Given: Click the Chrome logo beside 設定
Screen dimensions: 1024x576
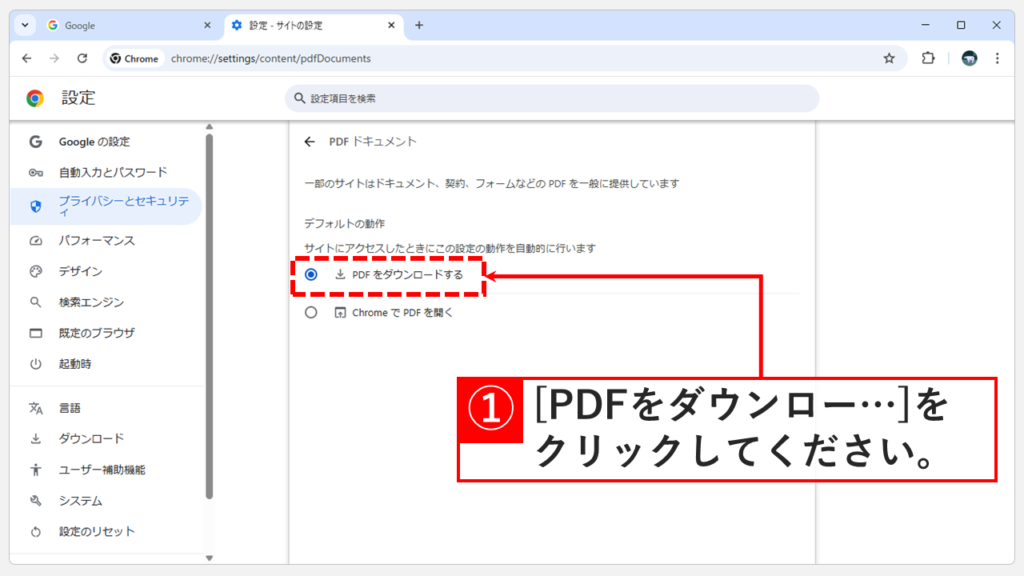Looking at the screenshot, I should pos(37,98).
